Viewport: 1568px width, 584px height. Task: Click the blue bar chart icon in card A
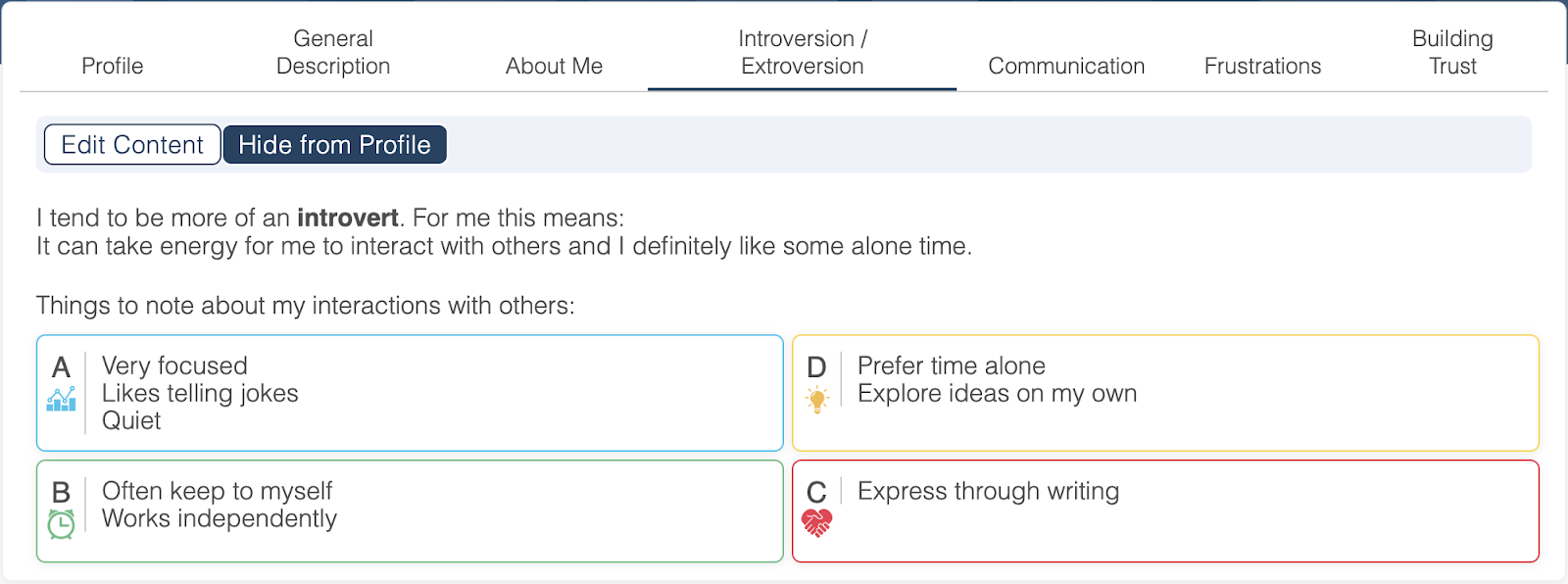(61, 399)
